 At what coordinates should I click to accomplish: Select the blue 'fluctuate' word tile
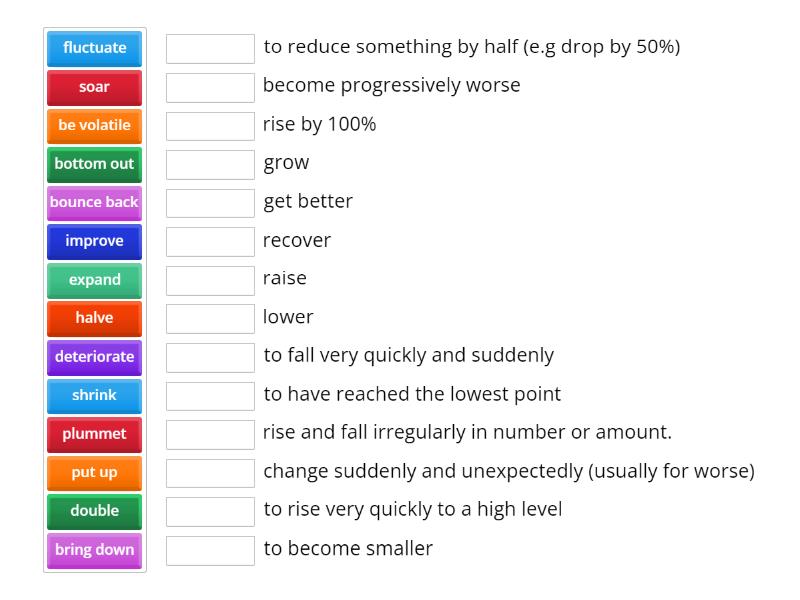click(x=94, y=48)
